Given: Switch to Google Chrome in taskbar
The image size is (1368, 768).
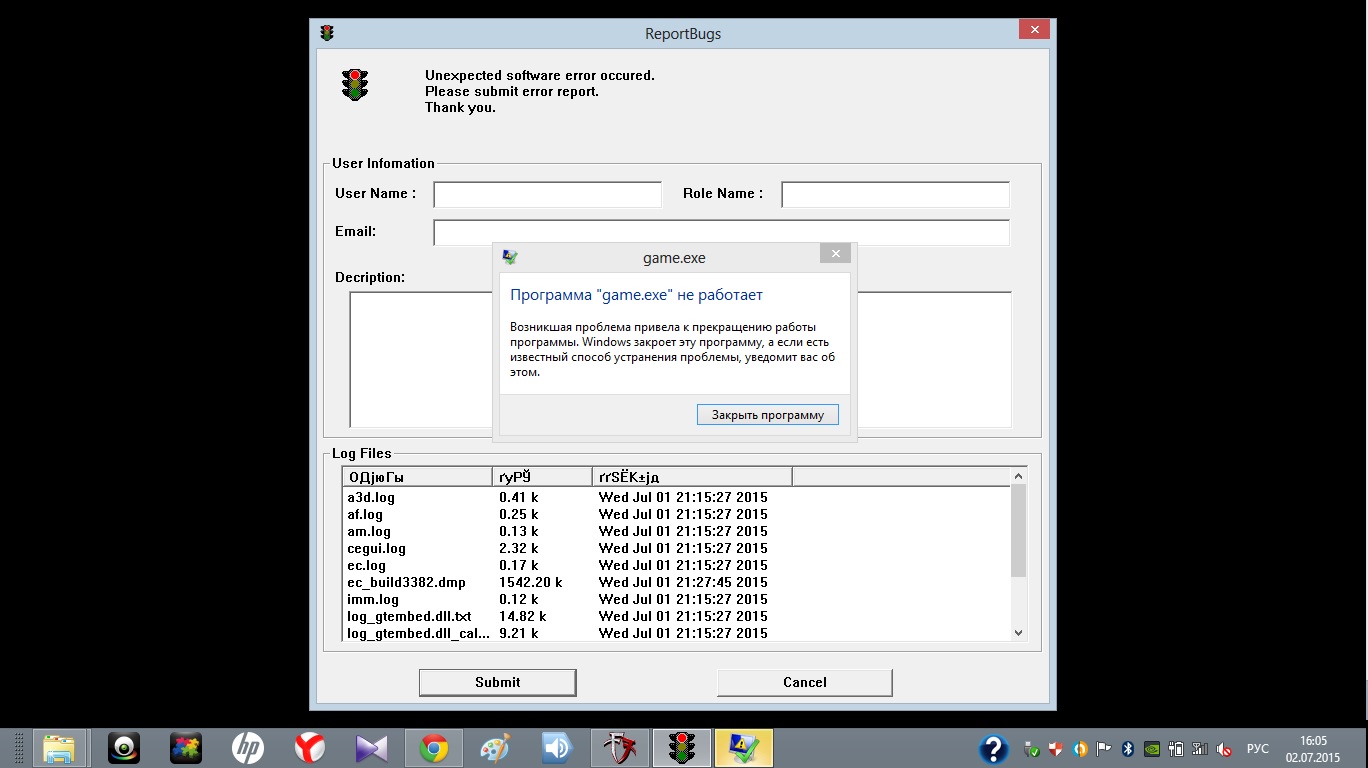Looking at the screenshot, I should tap(433, 748).
